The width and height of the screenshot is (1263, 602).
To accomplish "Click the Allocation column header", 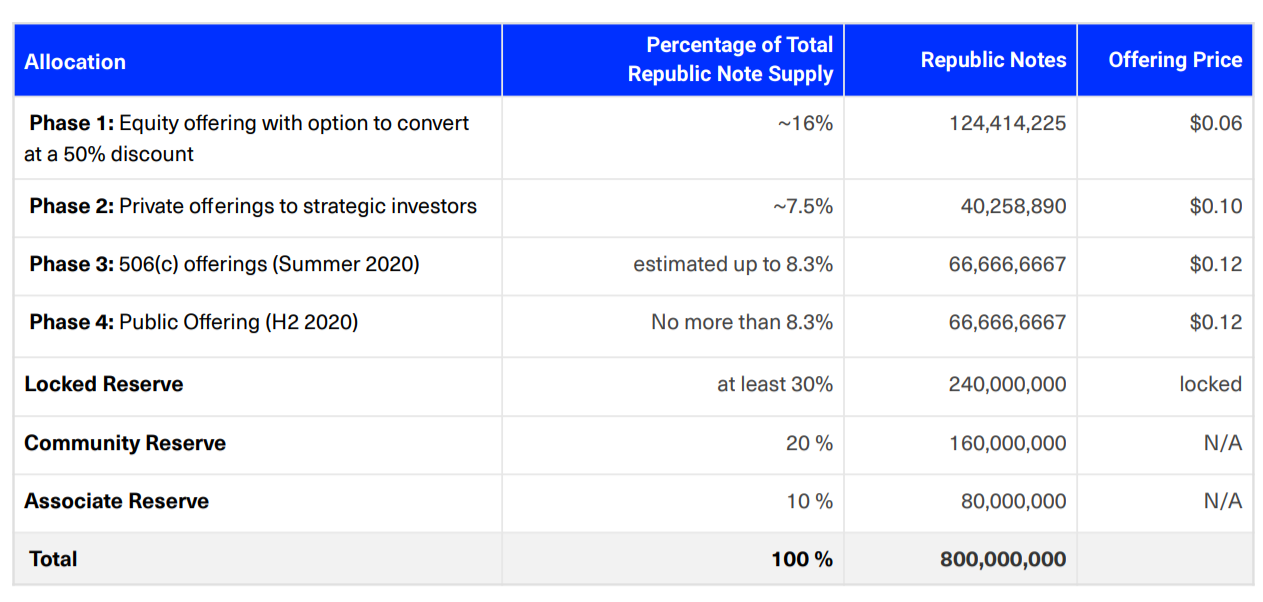I will click(x=75, y=62).
